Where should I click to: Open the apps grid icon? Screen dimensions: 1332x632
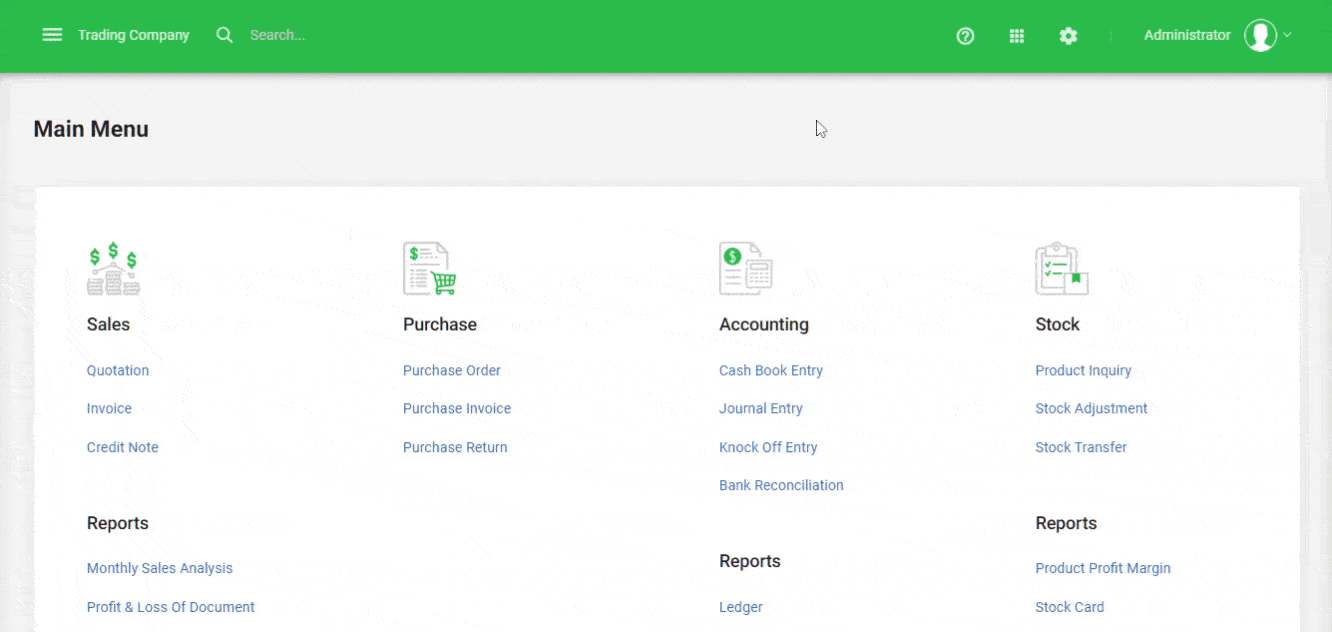coord(1017,36)
